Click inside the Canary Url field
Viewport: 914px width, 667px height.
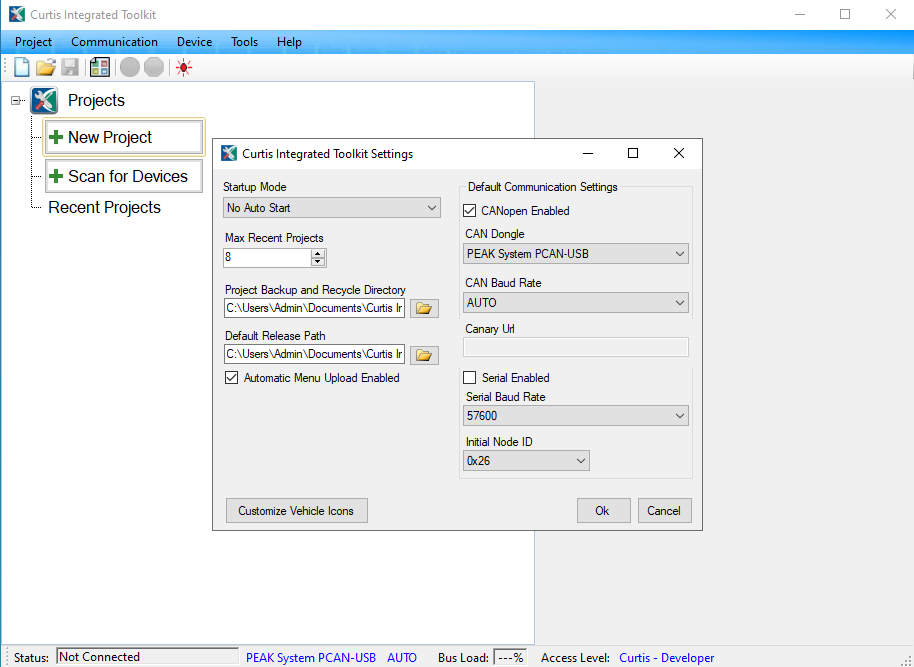tap(575, 346)
